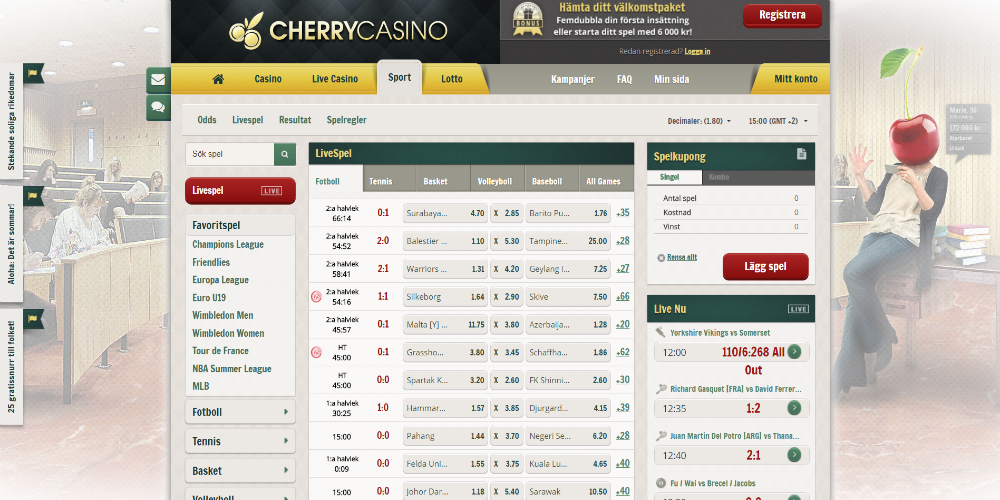1000x500 pixels.
Task: Bet on Azerbaijan at odds 1.28
Action: click(568, 325)
